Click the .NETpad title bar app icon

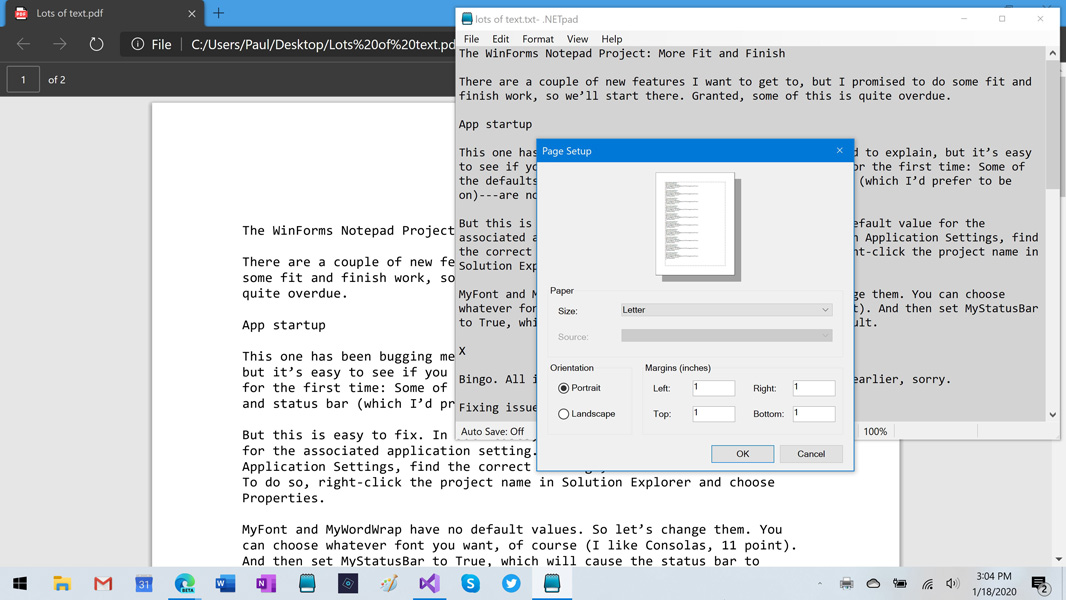coord(467,19)
